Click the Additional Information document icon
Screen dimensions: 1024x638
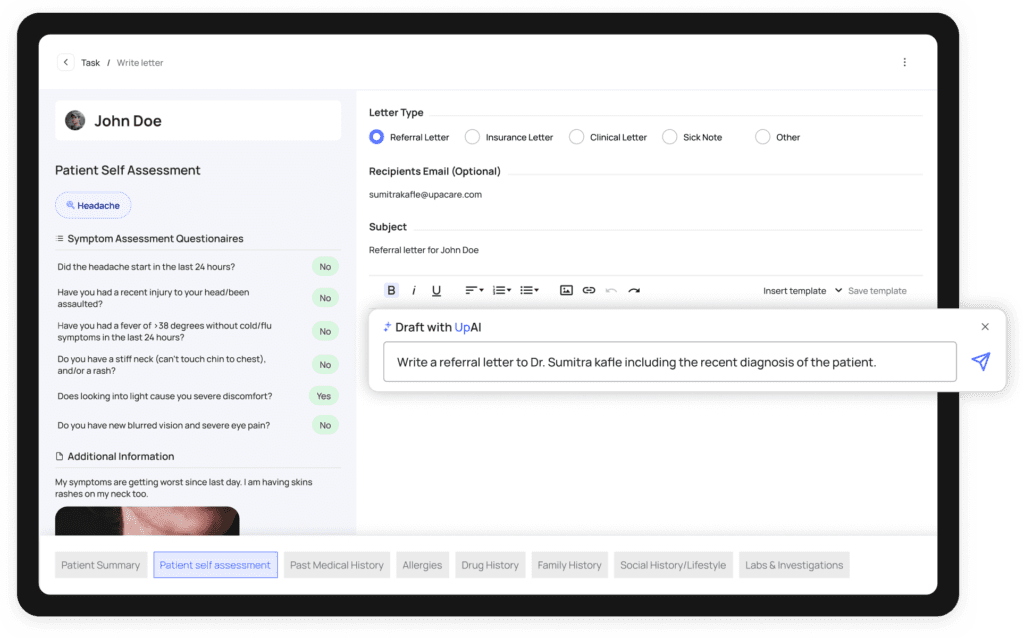(x=59, y=456)
